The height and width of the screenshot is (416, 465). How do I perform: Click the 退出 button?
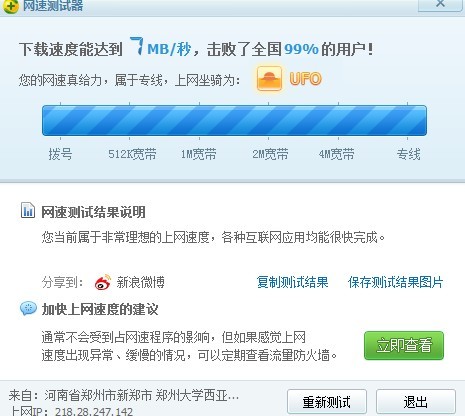[x=415, y=402]
